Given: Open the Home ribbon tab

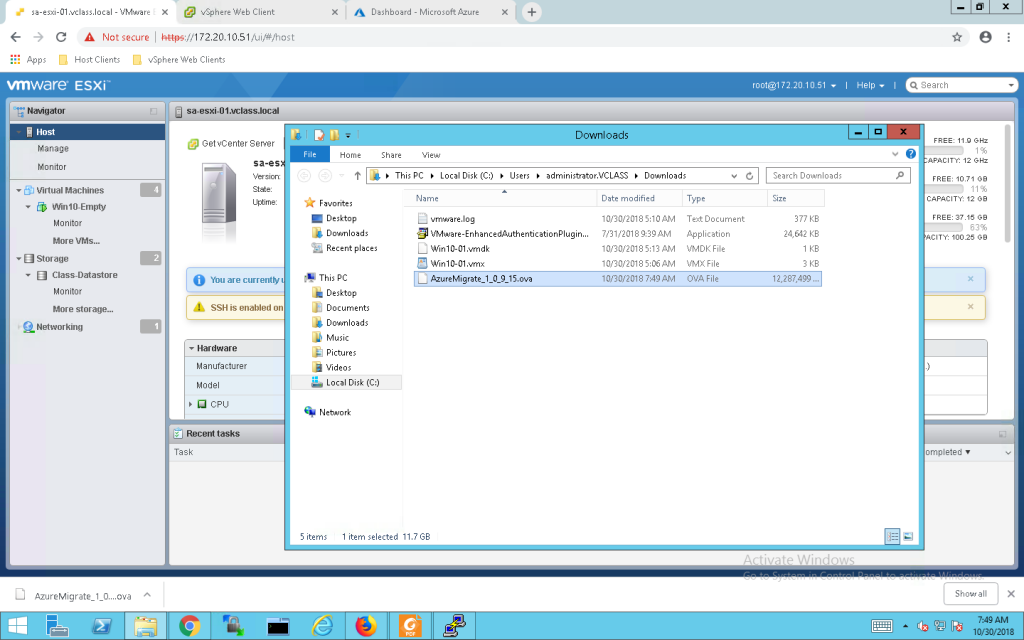Looking at the screenshot, I should (x=350, y=155).
